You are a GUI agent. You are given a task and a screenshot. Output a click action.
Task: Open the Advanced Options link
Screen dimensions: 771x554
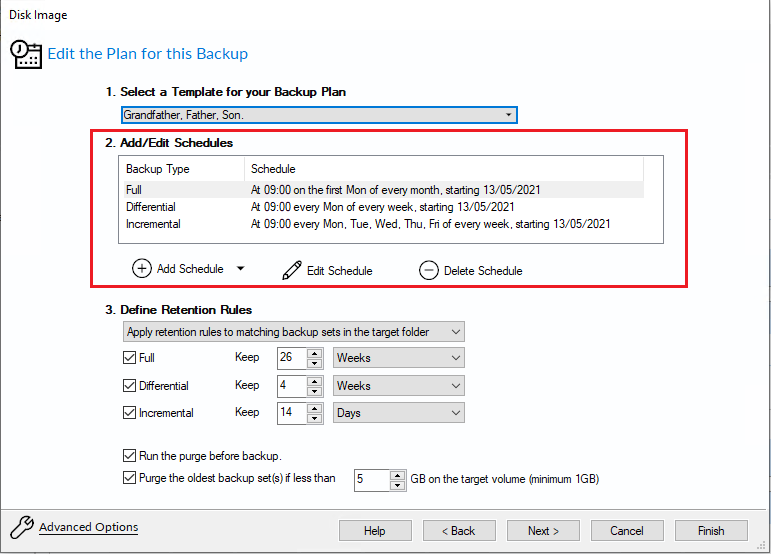click(x=88, y=527)
